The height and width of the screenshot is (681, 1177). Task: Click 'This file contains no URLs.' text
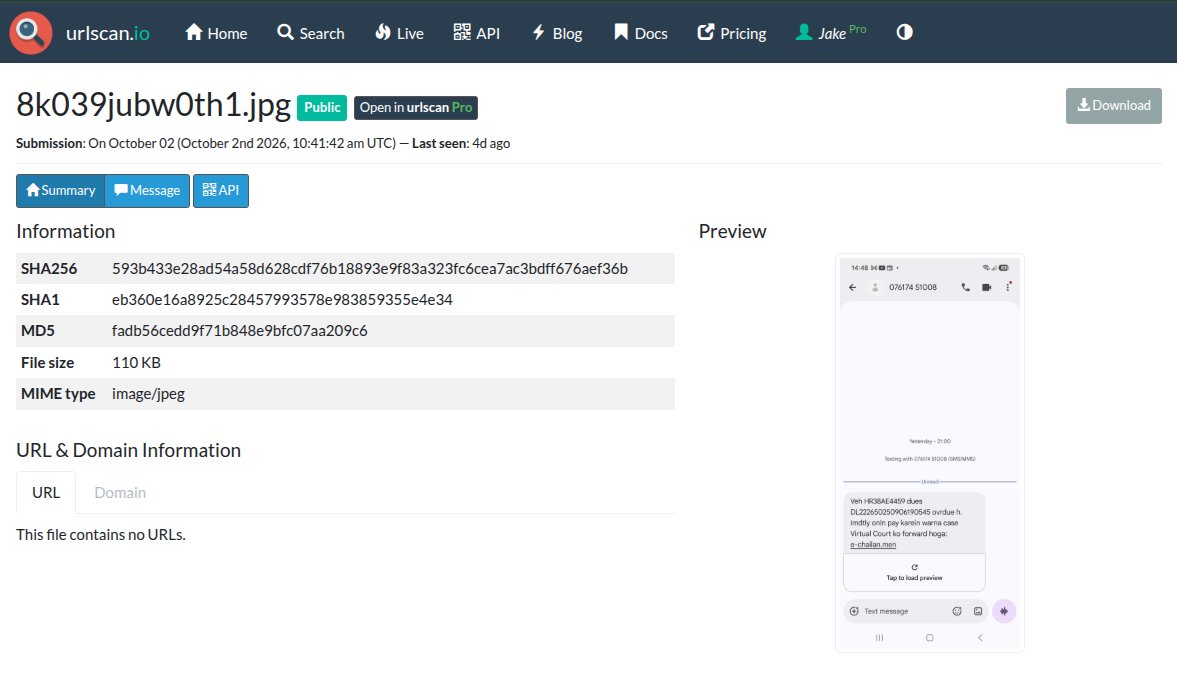[x=101, y=535]
